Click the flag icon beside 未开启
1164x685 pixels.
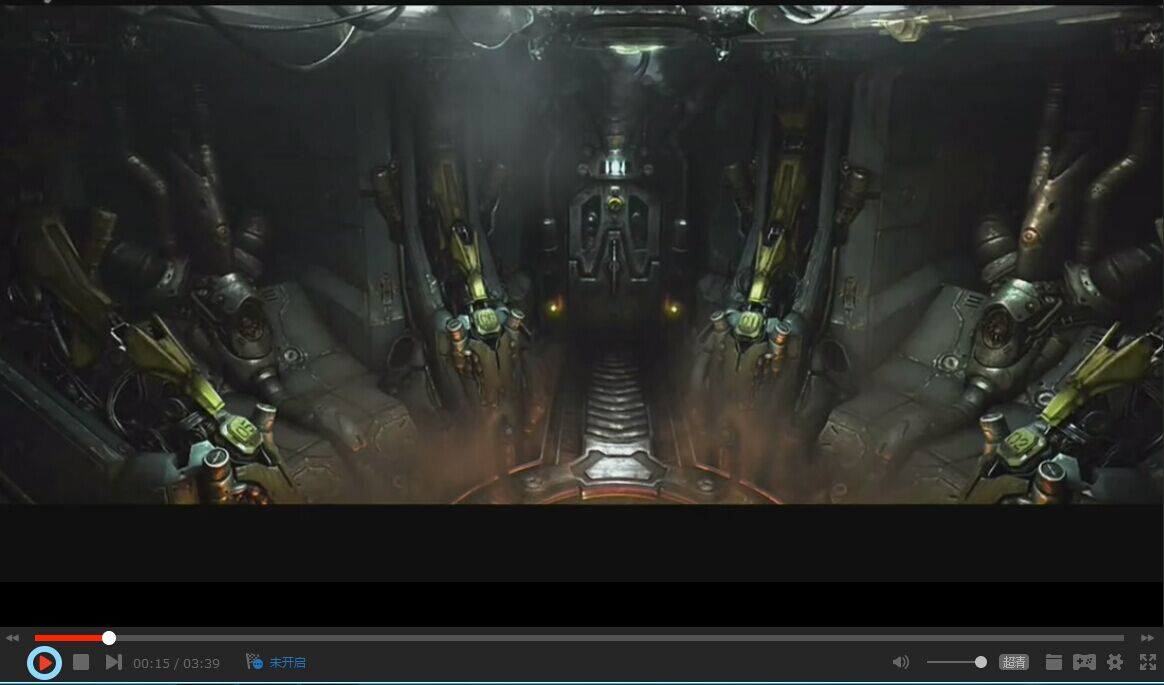point(254,661)
